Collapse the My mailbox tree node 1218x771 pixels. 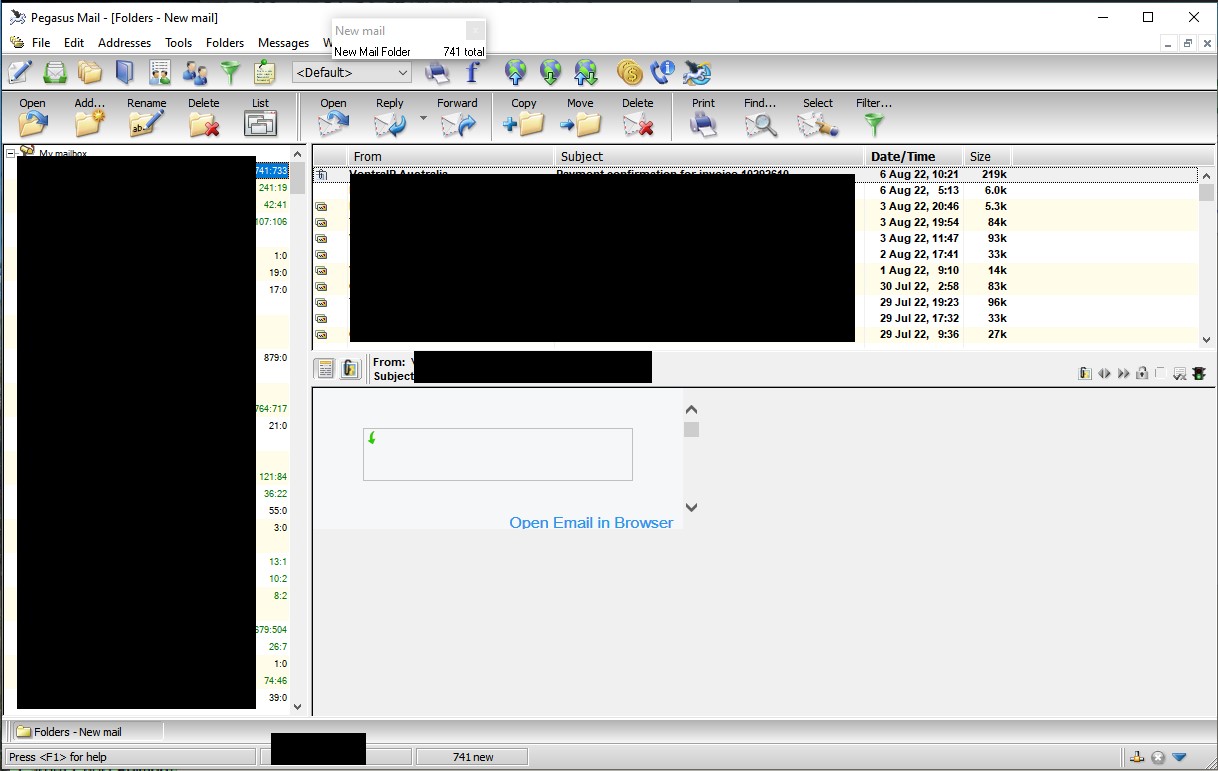(x=11, y=154)
